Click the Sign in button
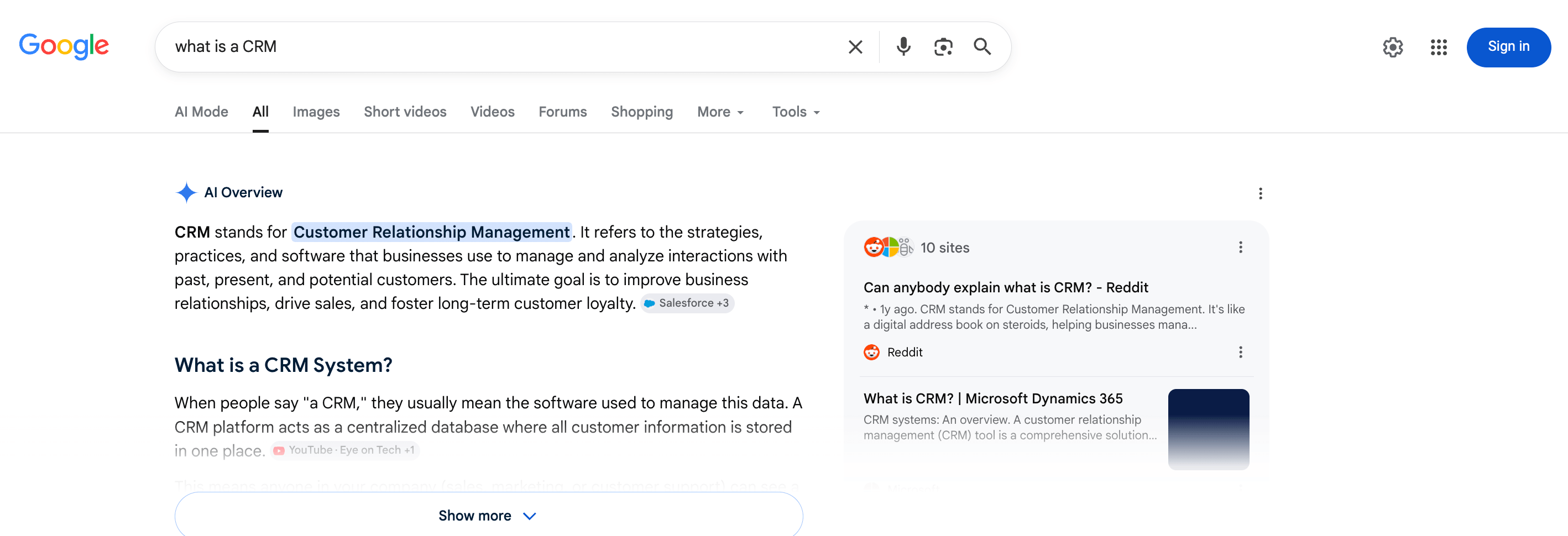This screenshot has height=536, width=1568. click(x=1508, y=47)
